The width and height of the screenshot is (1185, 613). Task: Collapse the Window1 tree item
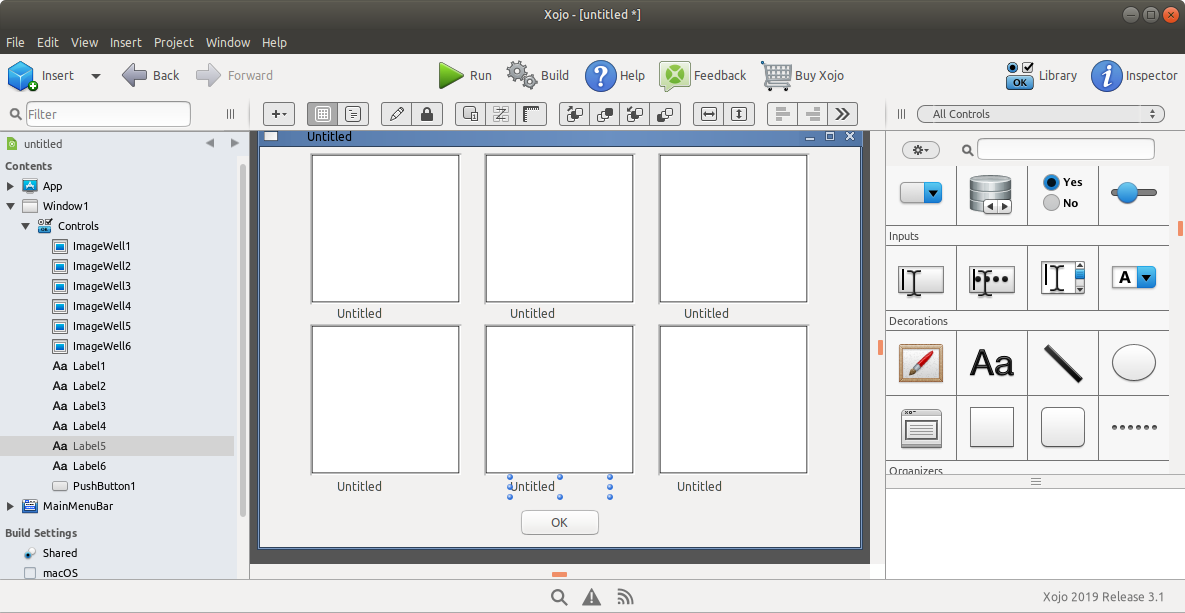[11, 206]
